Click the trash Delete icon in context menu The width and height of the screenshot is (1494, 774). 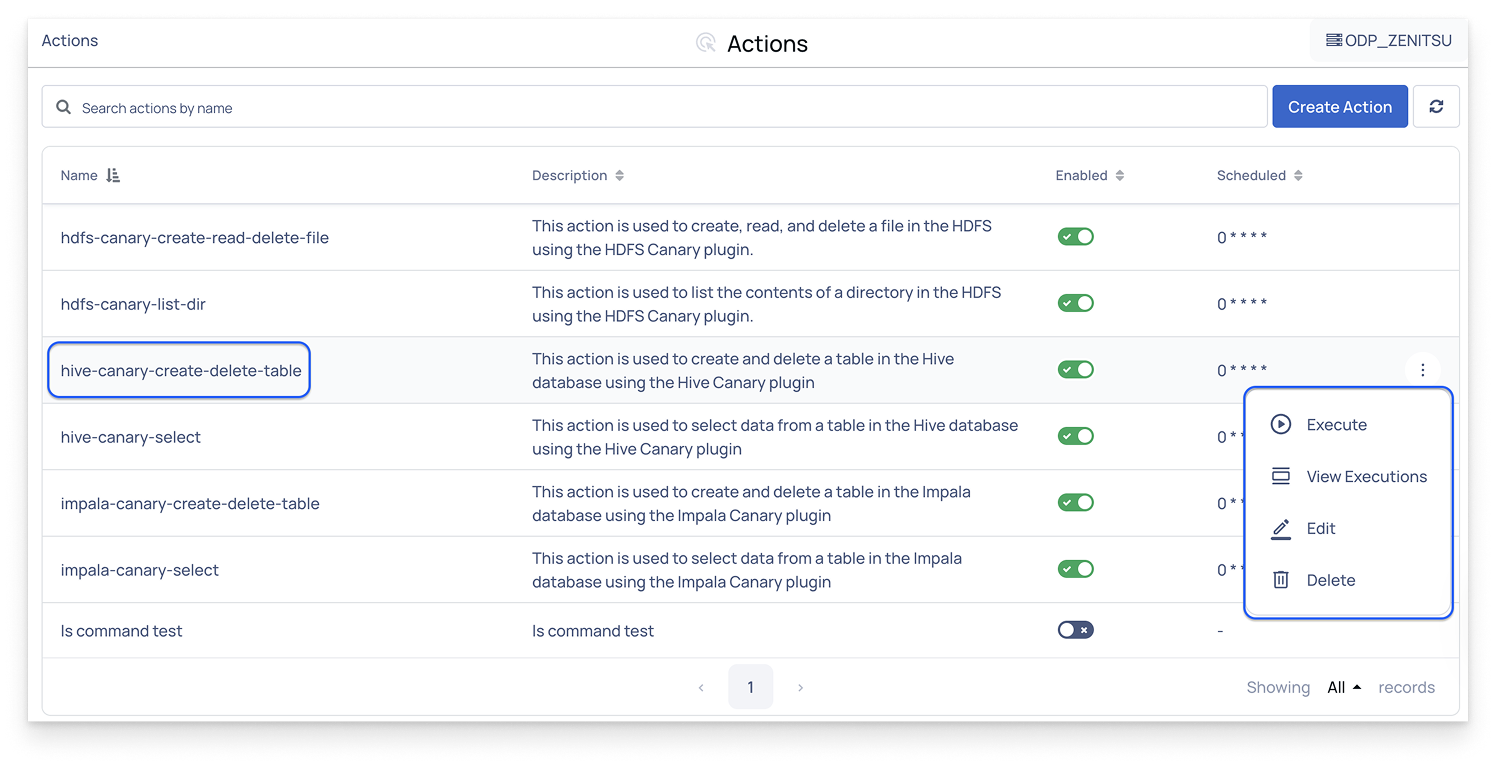pos(1280,580)
